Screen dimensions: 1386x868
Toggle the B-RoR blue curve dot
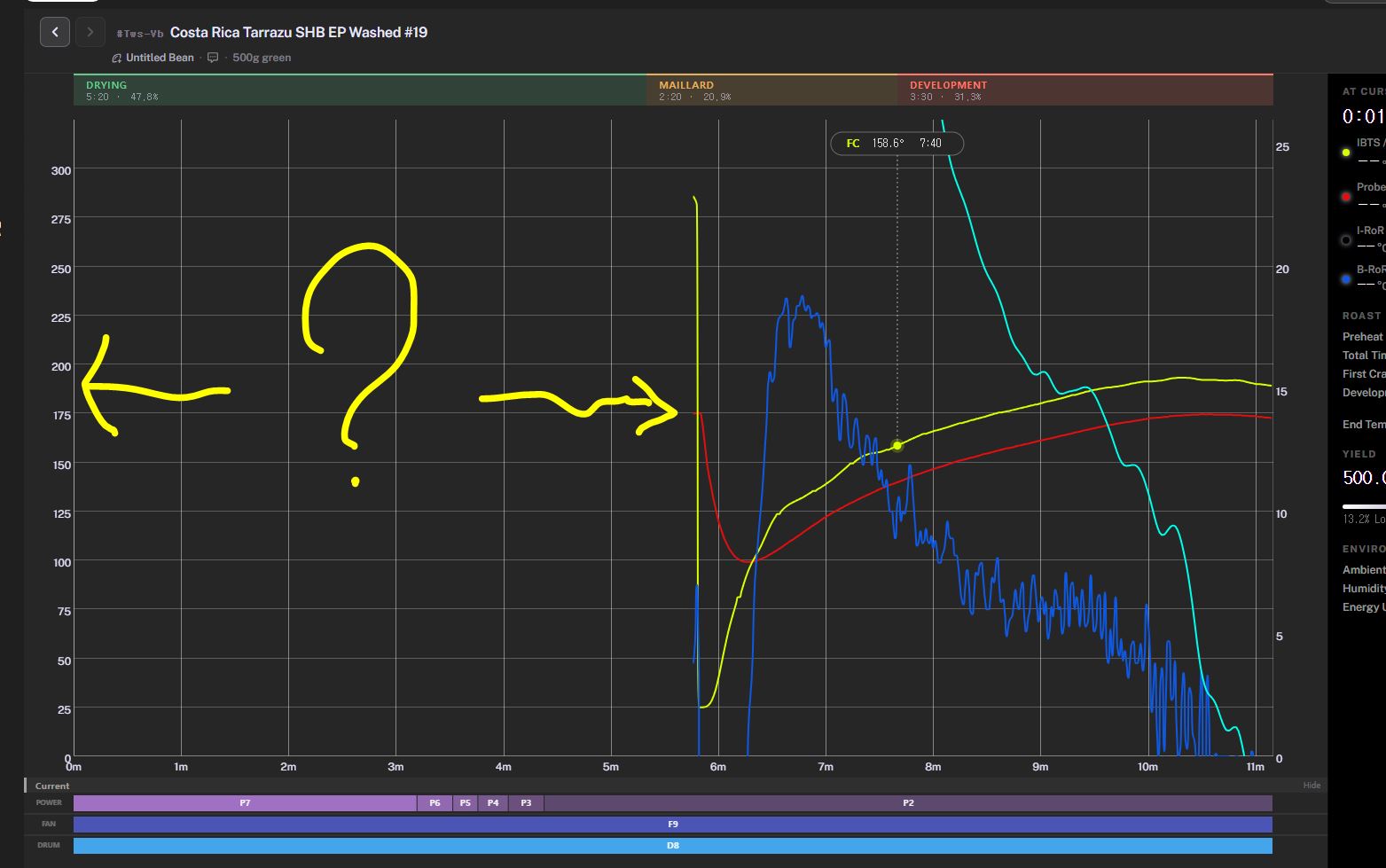point(1346,279)
